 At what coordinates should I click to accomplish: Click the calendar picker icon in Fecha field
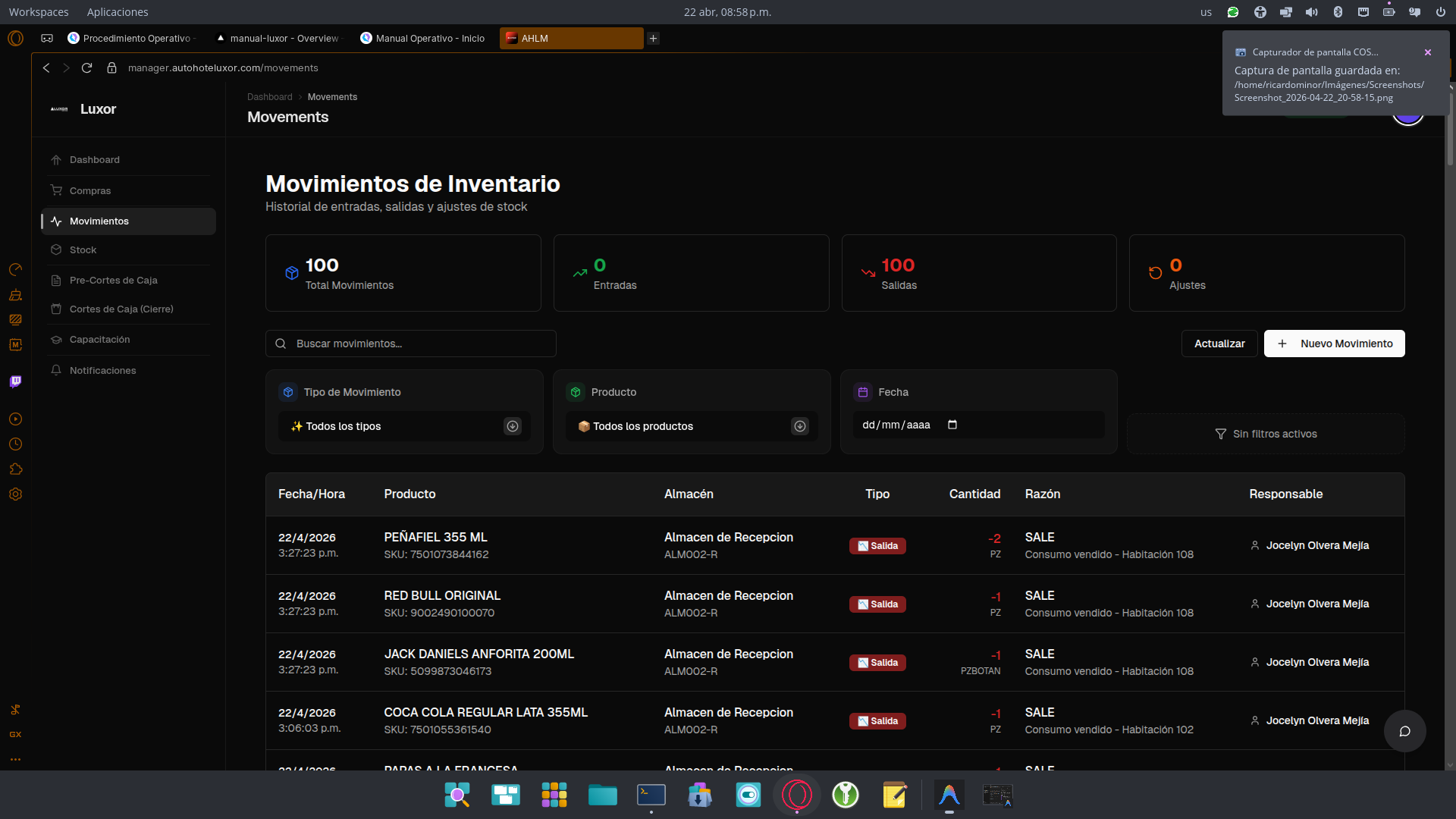pyautogui.click(x=952, y=425)
